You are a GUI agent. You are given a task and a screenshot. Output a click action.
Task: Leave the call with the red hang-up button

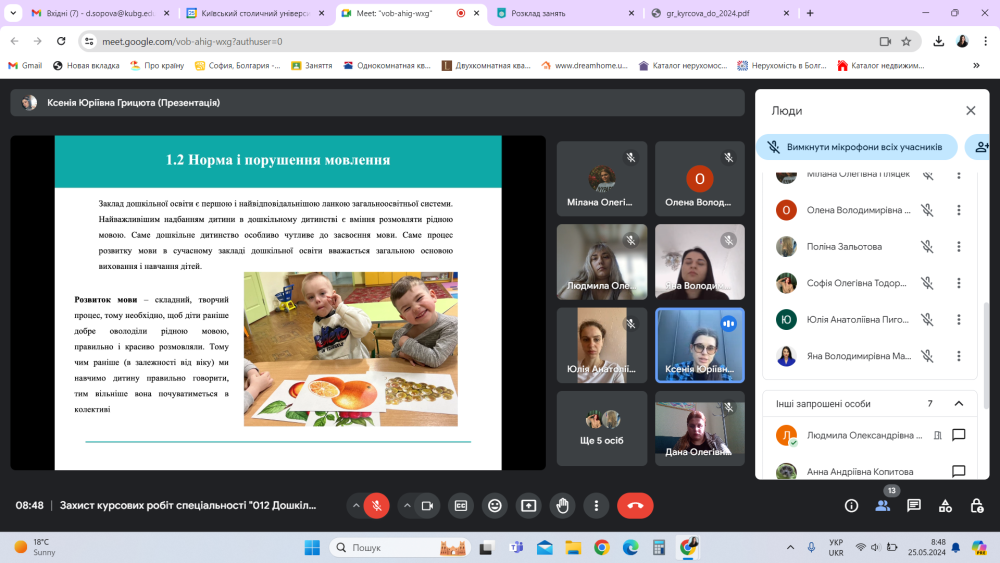point(635,506)
